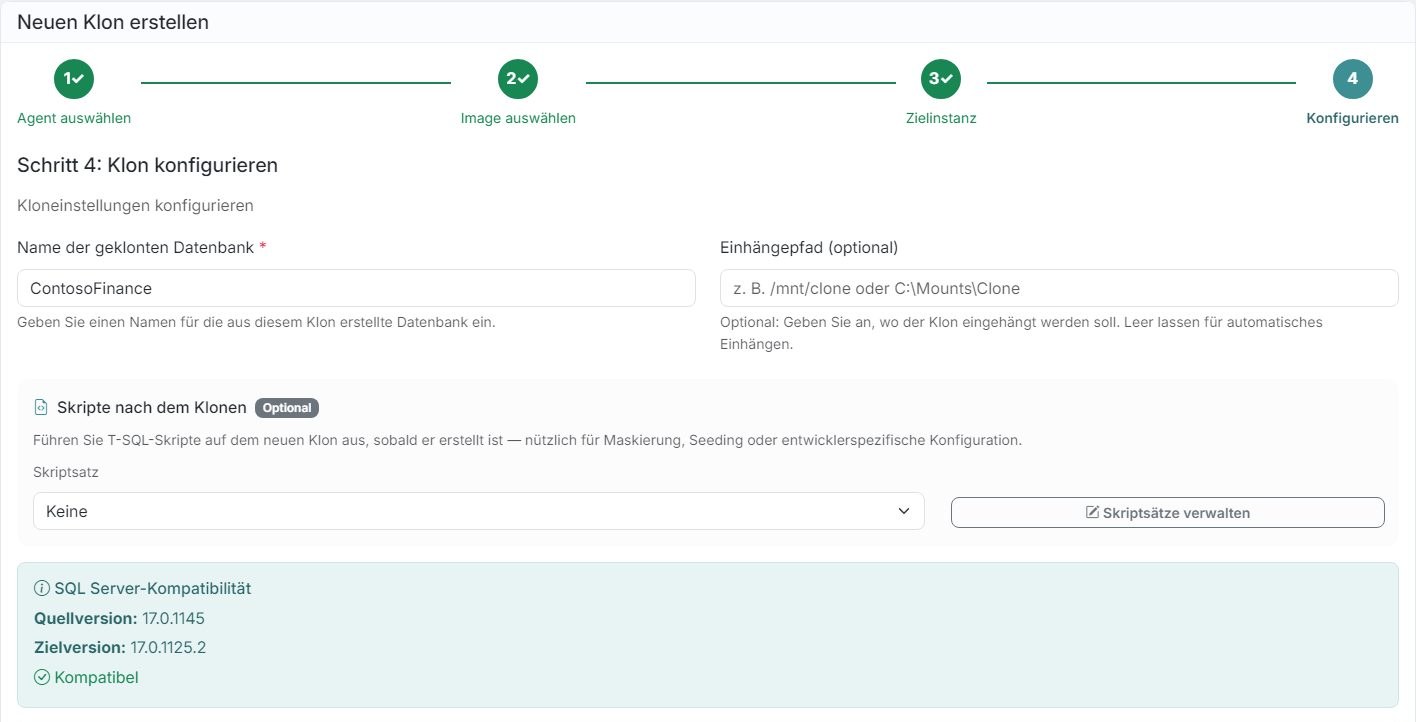Click the script file icon beside Skripte nach dem Klonen
This screenshot has height=722, width=1416.
tap(41, 407)
